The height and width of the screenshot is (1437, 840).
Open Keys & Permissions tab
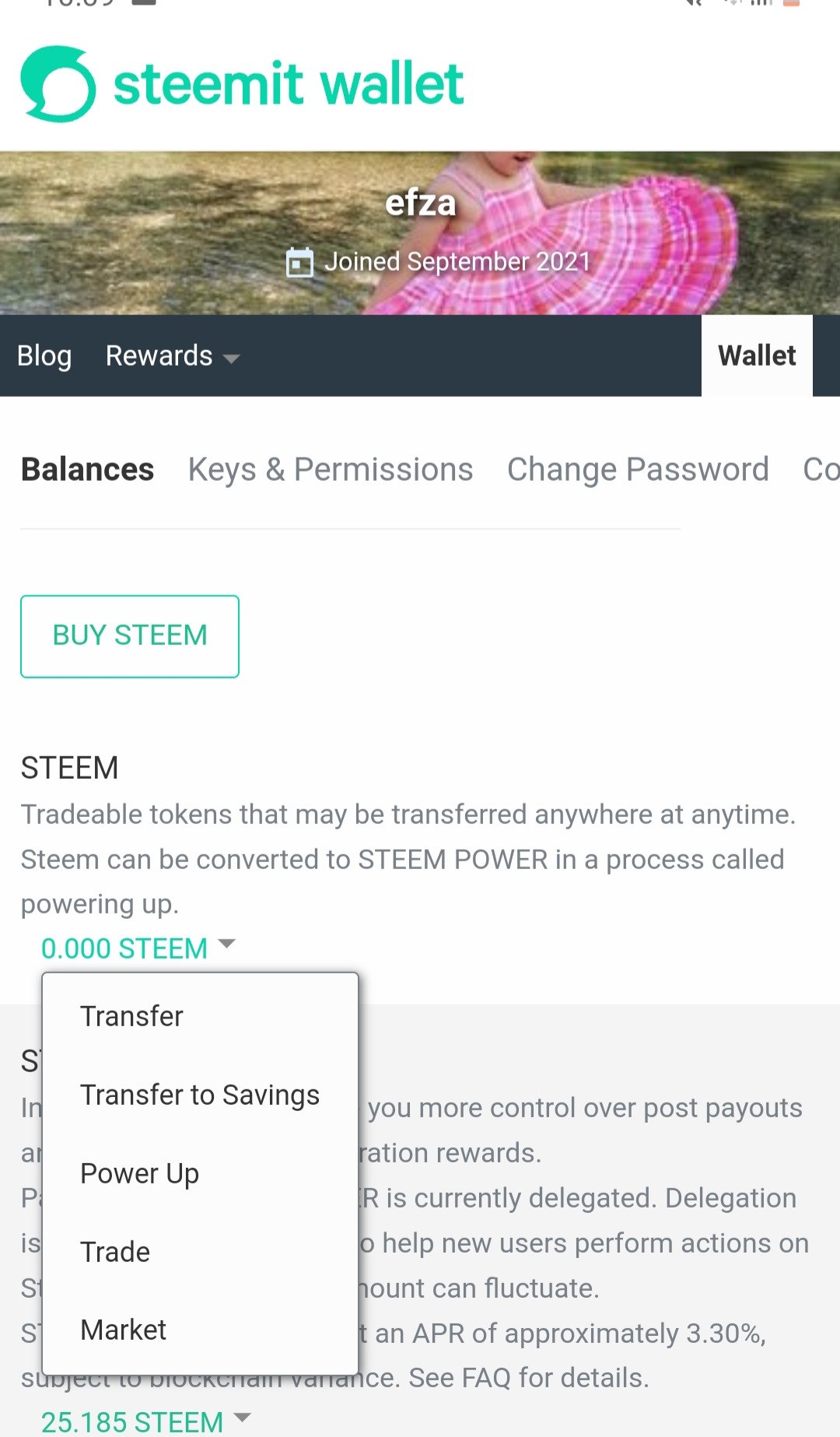tap(331, 470)
